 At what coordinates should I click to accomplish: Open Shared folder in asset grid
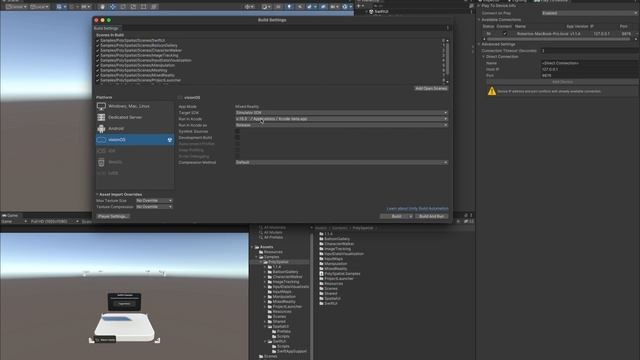[328, 293]
